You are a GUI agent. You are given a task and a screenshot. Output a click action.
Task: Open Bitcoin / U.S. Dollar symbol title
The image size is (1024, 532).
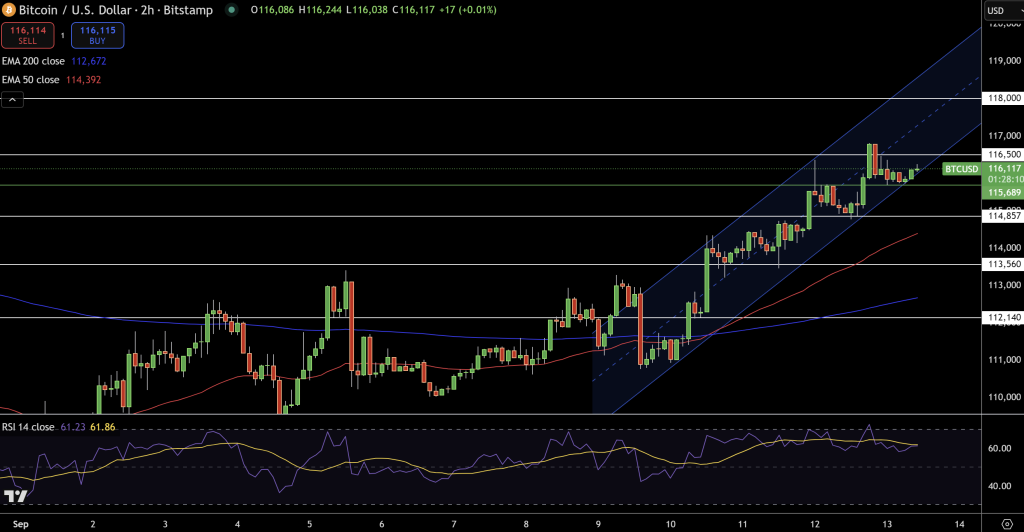point(116,10)
